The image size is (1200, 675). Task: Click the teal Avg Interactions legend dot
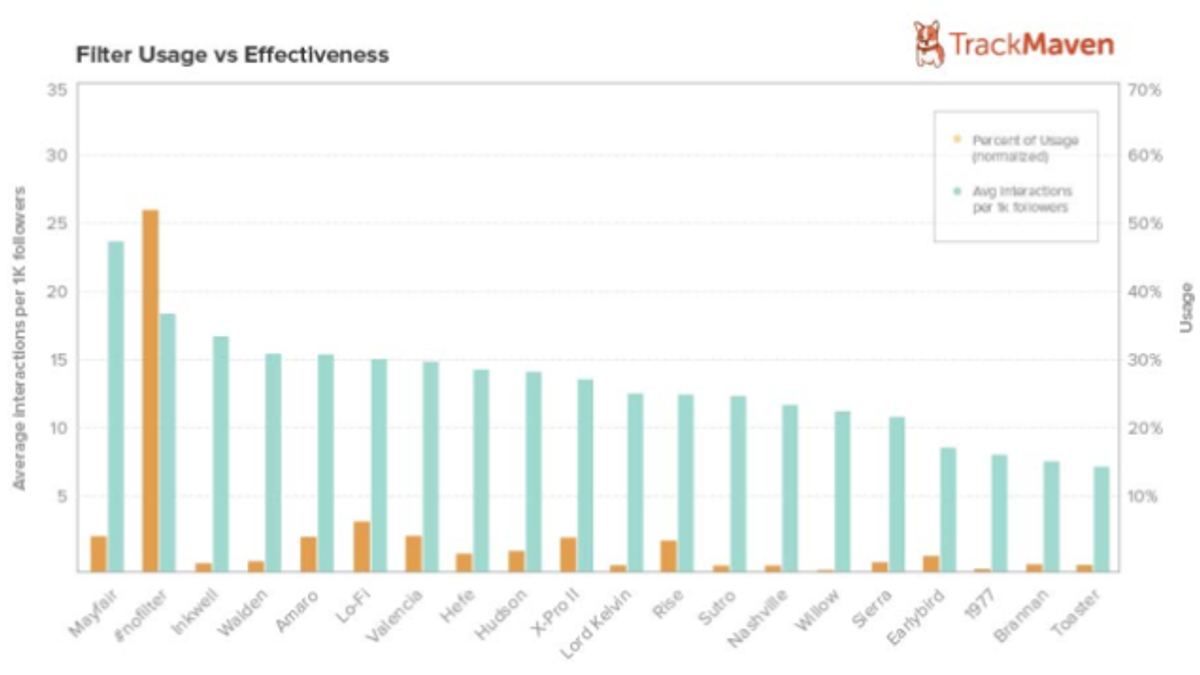pos(957,190)
